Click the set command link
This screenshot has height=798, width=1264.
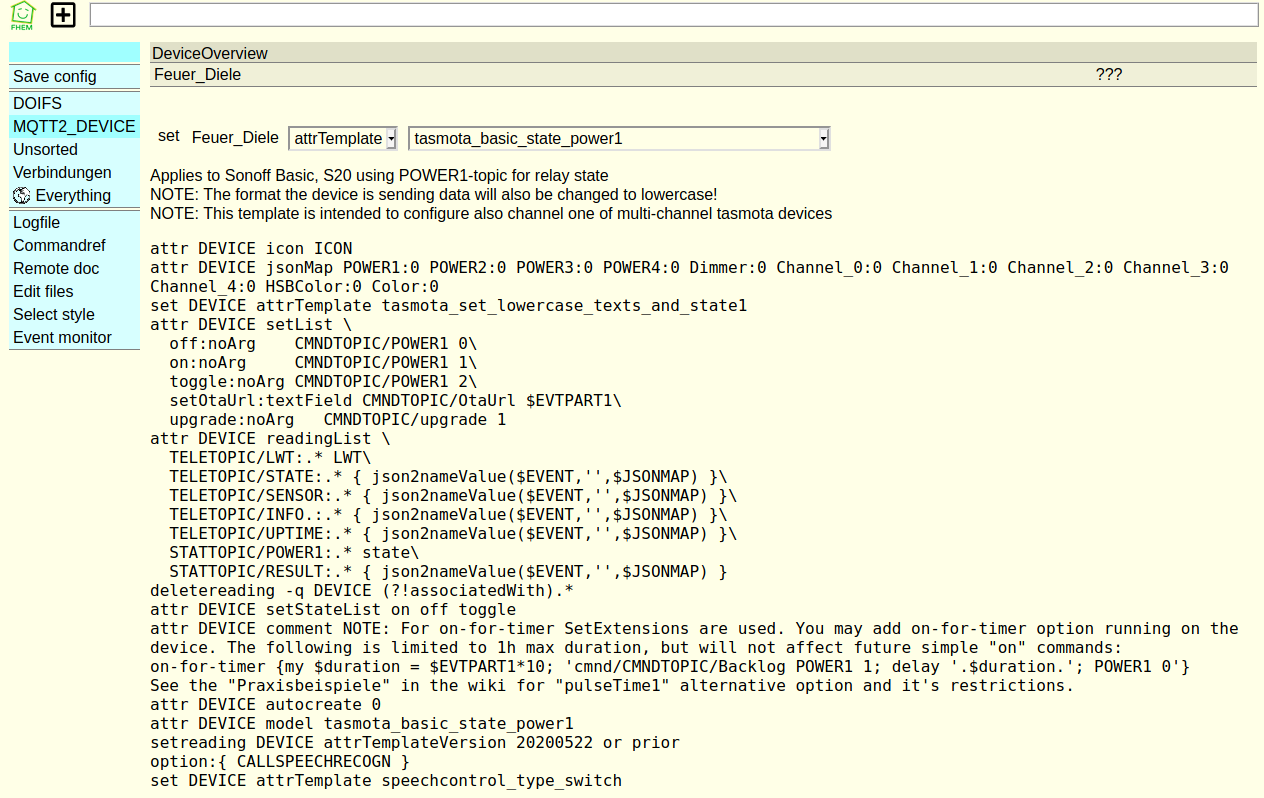coord(168,137)
